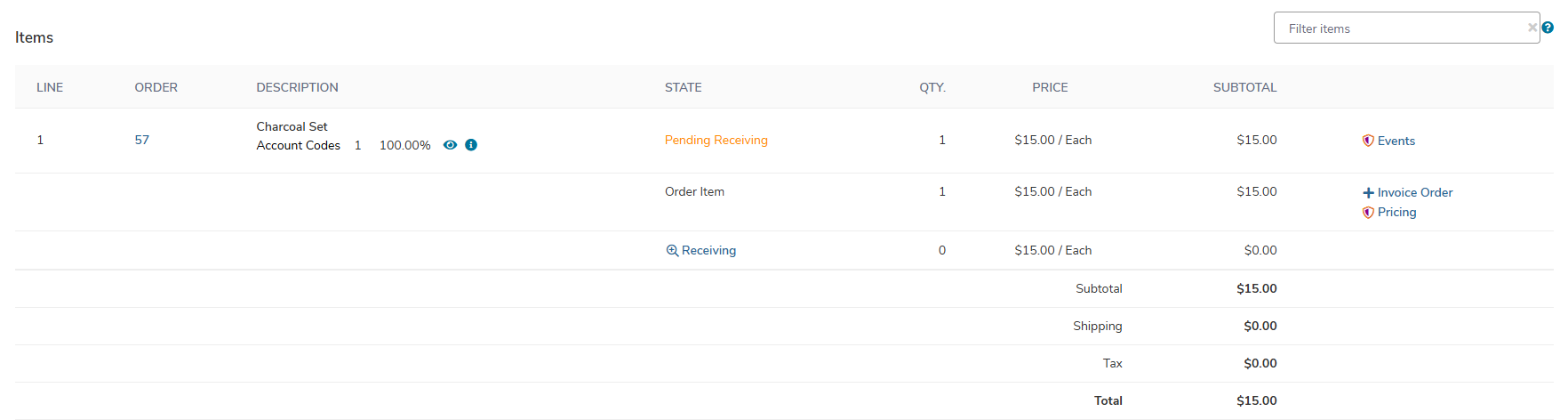Click the Pending Receiving status text
This screenshot has width=1568, height=420.
coord(716,140)
